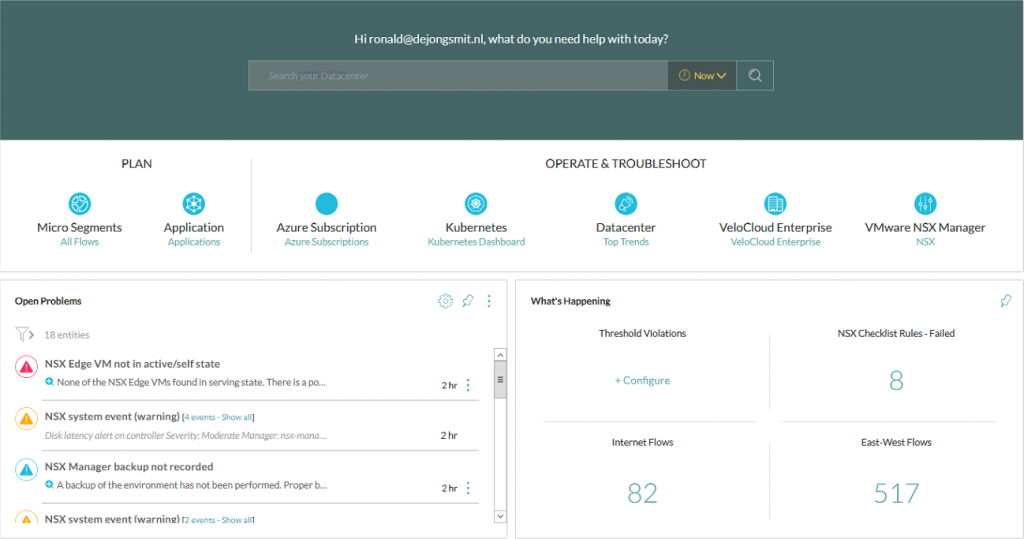1024x539 pixels.
Task: Click the Application icon under PLAN
Action: pyautogui.click(x=194, y=204)
